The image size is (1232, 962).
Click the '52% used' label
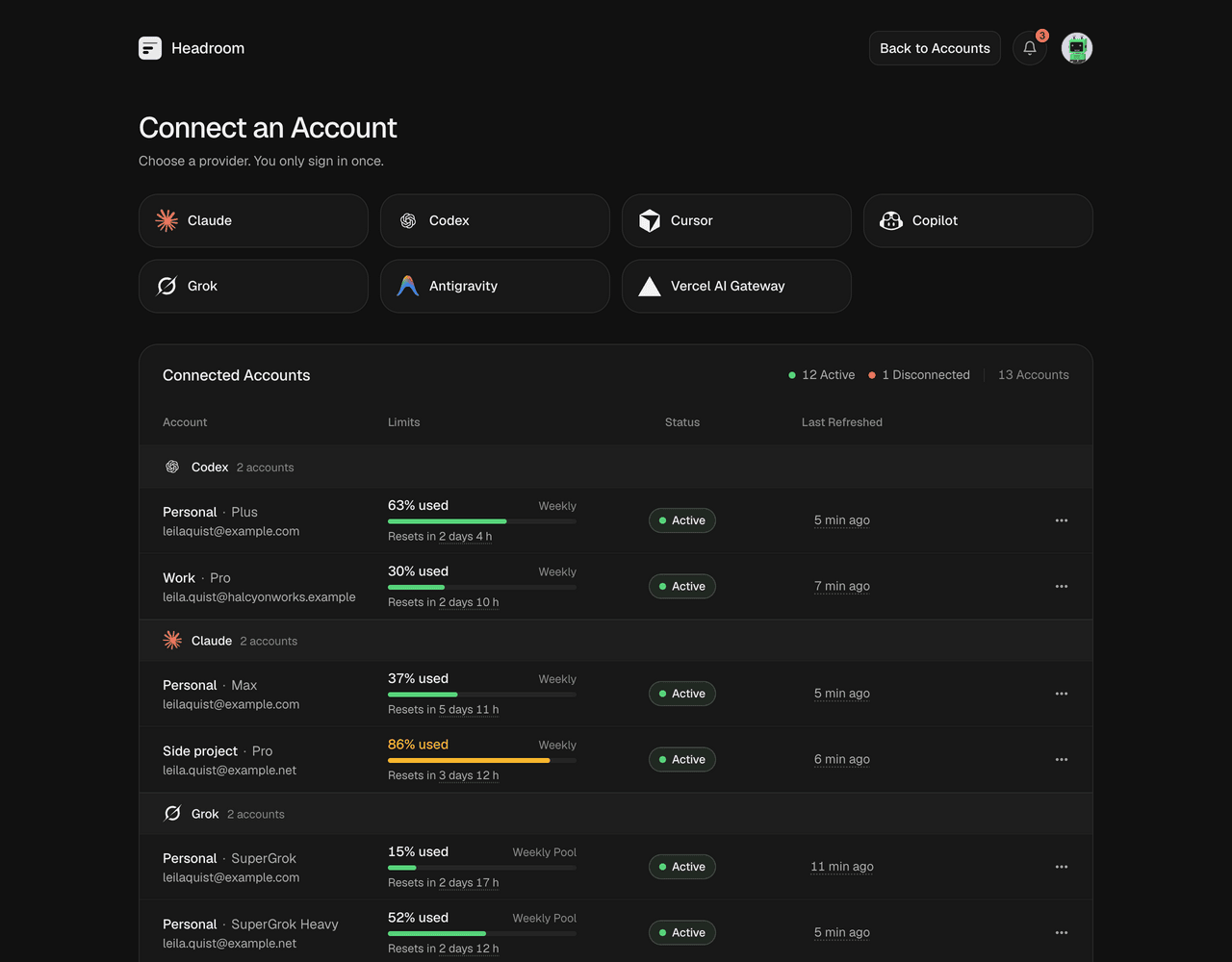[x=419, y=918]
